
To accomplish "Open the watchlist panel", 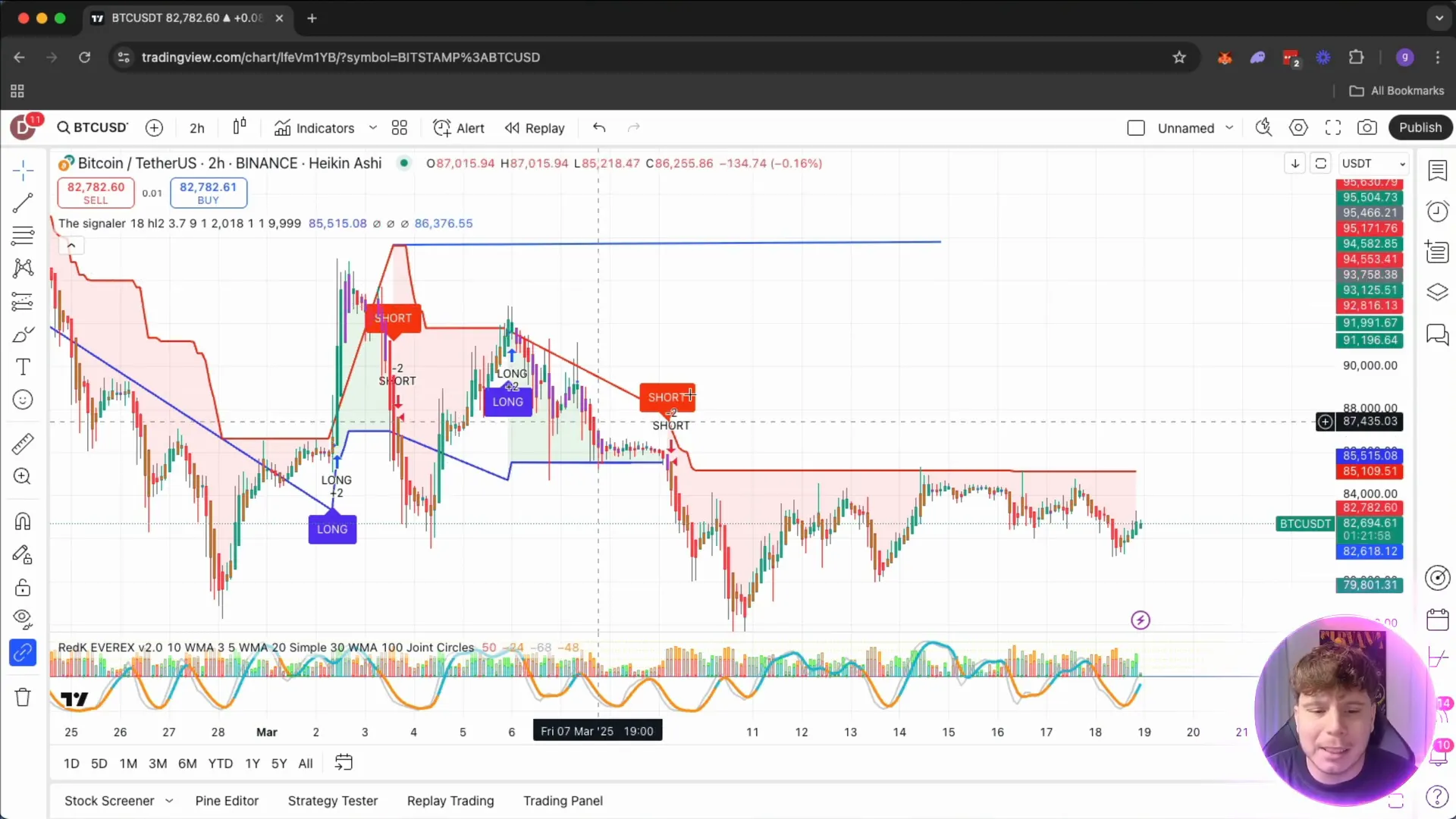I will pyautogui.click(x=1437, y=171).
